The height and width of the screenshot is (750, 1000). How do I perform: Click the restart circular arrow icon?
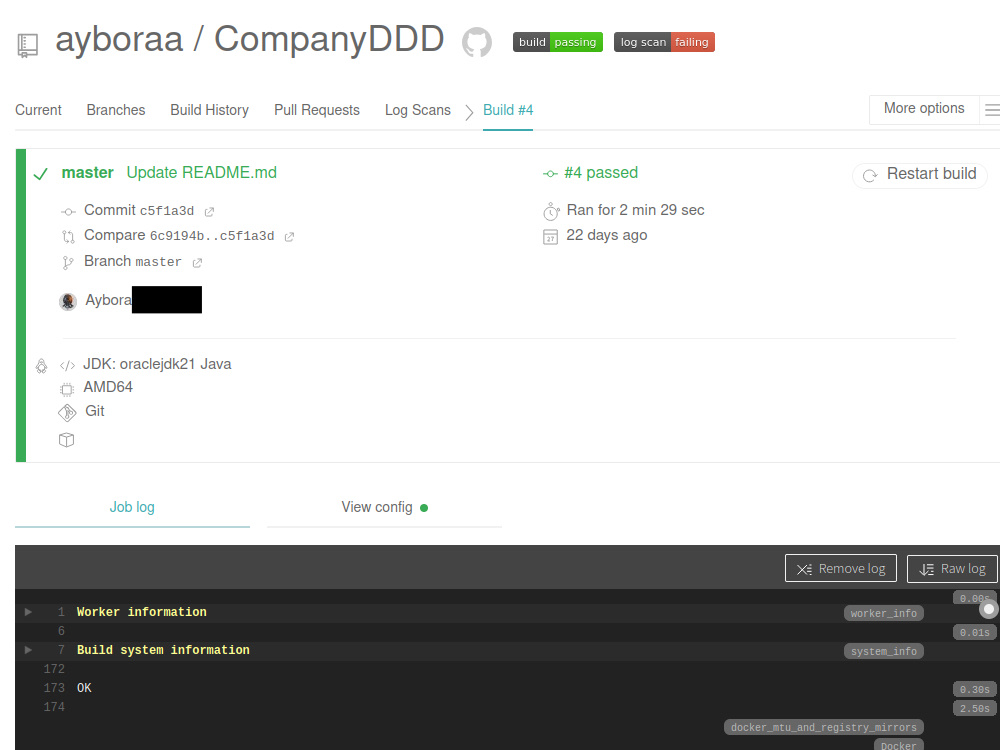pyautogui.click(x=870, y=175)
